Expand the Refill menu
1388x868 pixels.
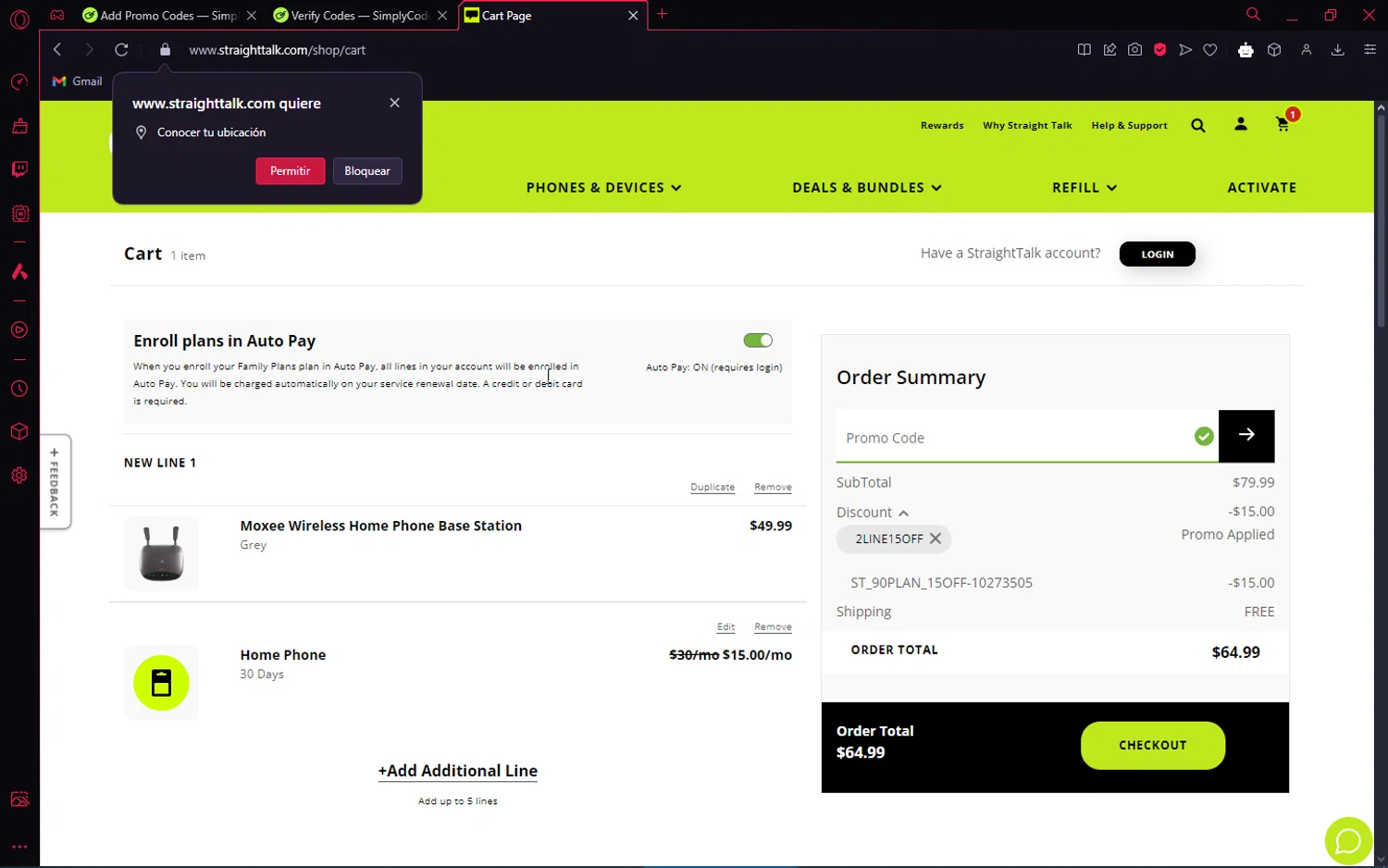(1084, 188)
